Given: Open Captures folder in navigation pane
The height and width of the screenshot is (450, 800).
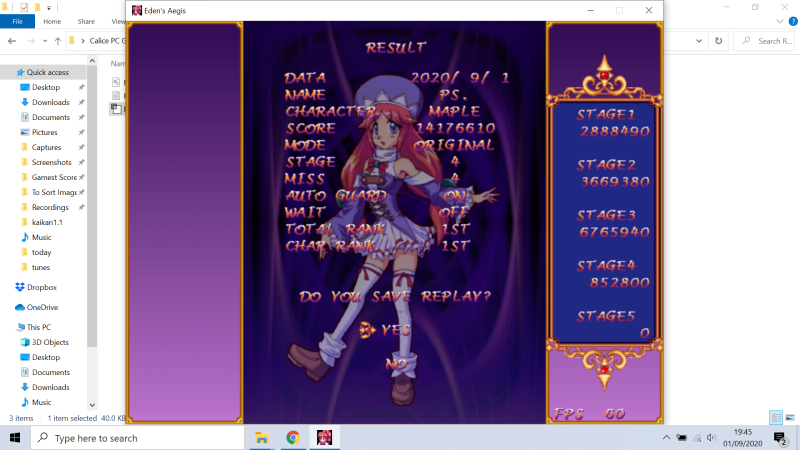Looking at the screenshot, I should click(x=46, y=147).
